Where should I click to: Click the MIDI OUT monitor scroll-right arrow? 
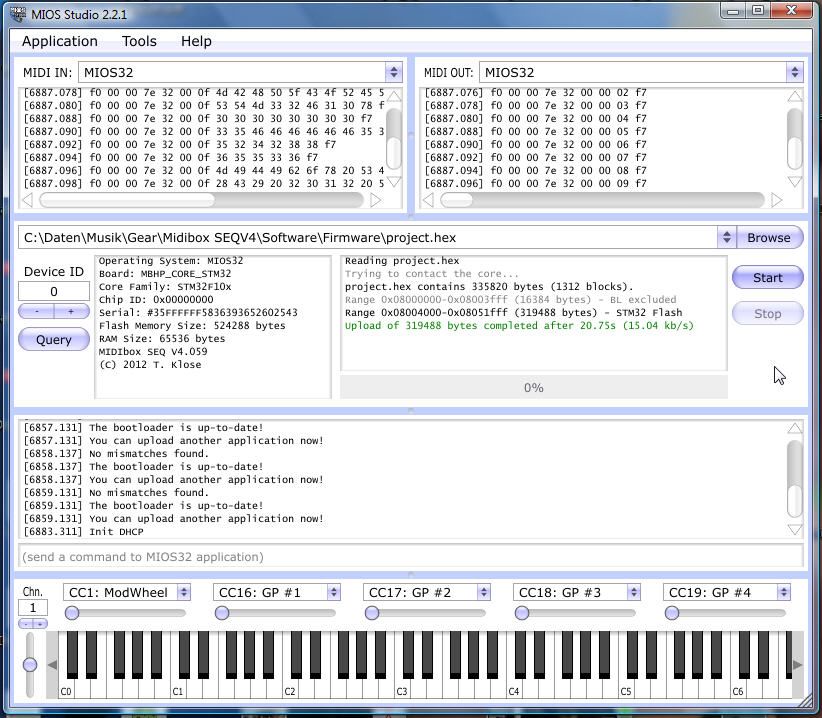(776, 200)
